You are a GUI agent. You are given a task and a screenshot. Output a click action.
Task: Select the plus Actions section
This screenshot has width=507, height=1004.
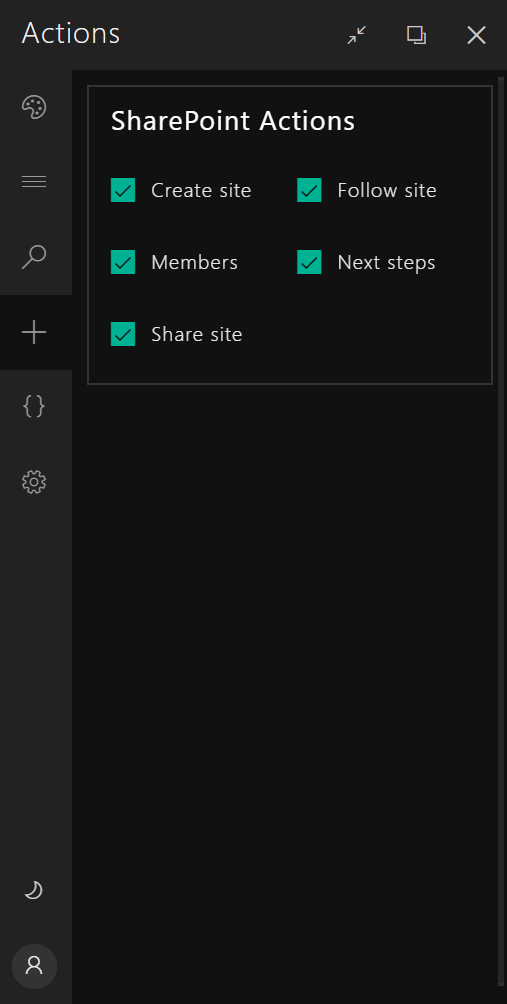tap(34, 332)
